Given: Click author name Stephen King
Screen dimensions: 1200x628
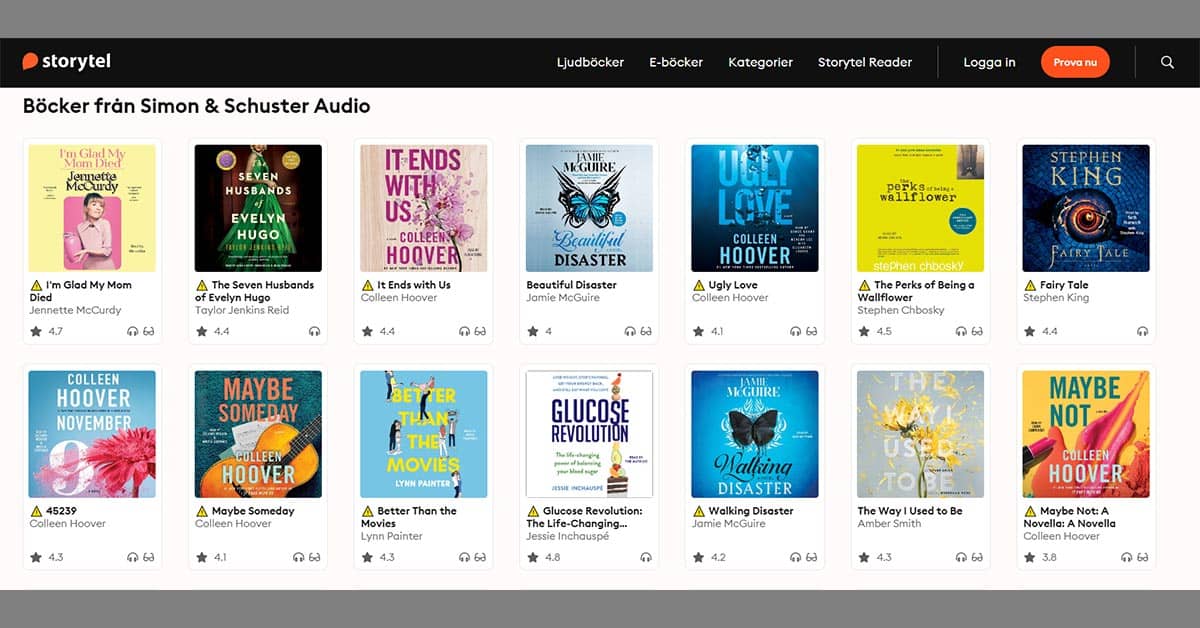Looking at the screenshot, I should [x=1056, y=298].
